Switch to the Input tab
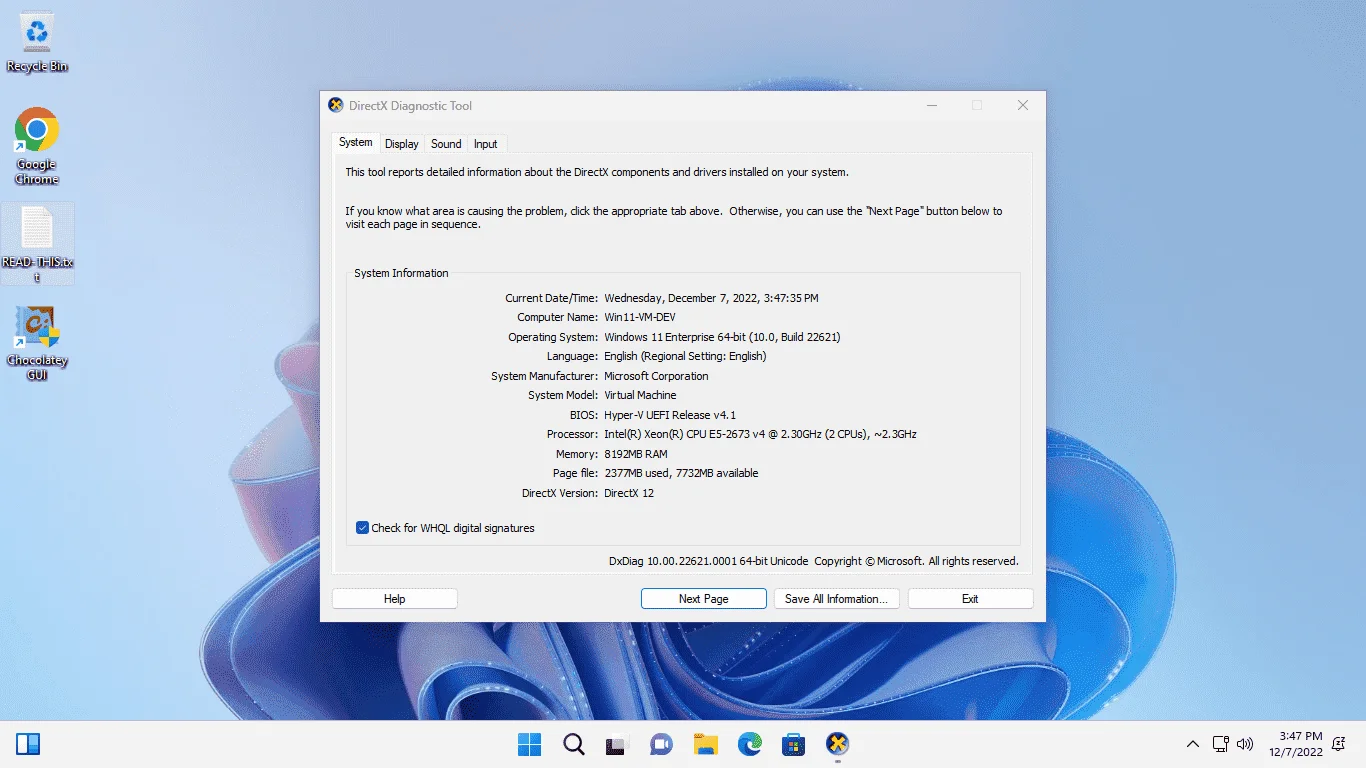This screenshot has width=1366, height=768. pyautogui.click(x=486, y=144)
